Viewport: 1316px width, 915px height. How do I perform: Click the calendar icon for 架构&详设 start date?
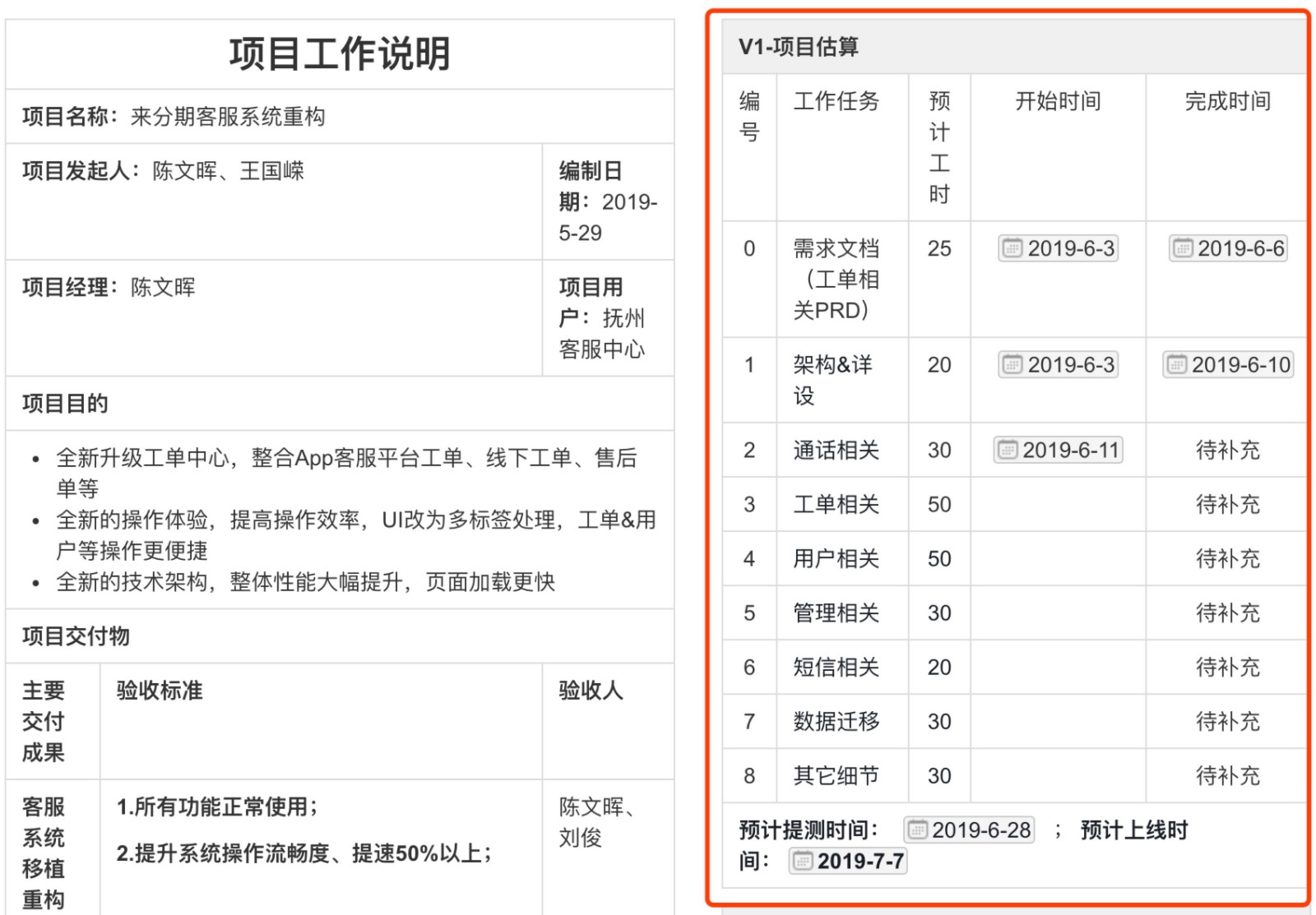1012,365
